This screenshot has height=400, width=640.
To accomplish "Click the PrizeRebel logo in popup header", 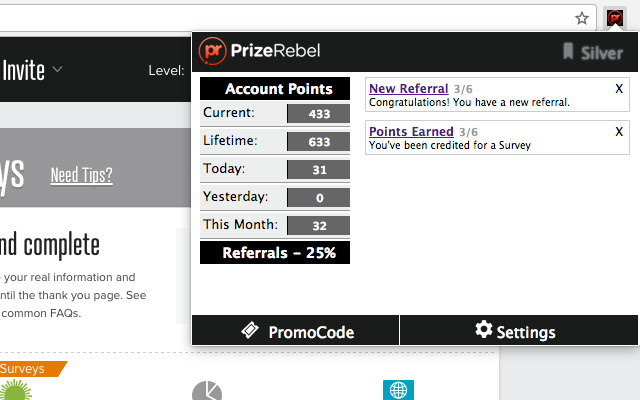I will [x=260, y=51].
